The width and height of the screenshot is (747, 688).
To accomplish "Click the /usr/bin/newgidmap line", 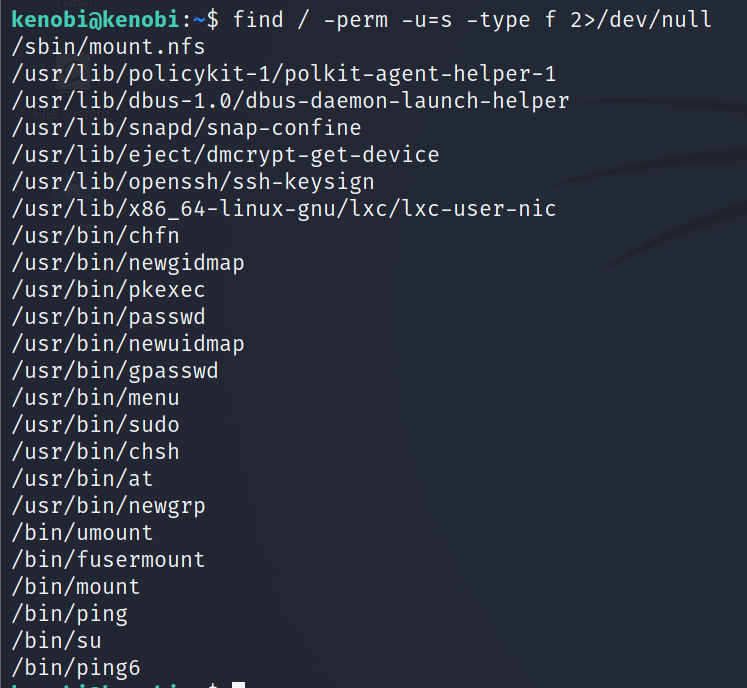I will point(128,263).
